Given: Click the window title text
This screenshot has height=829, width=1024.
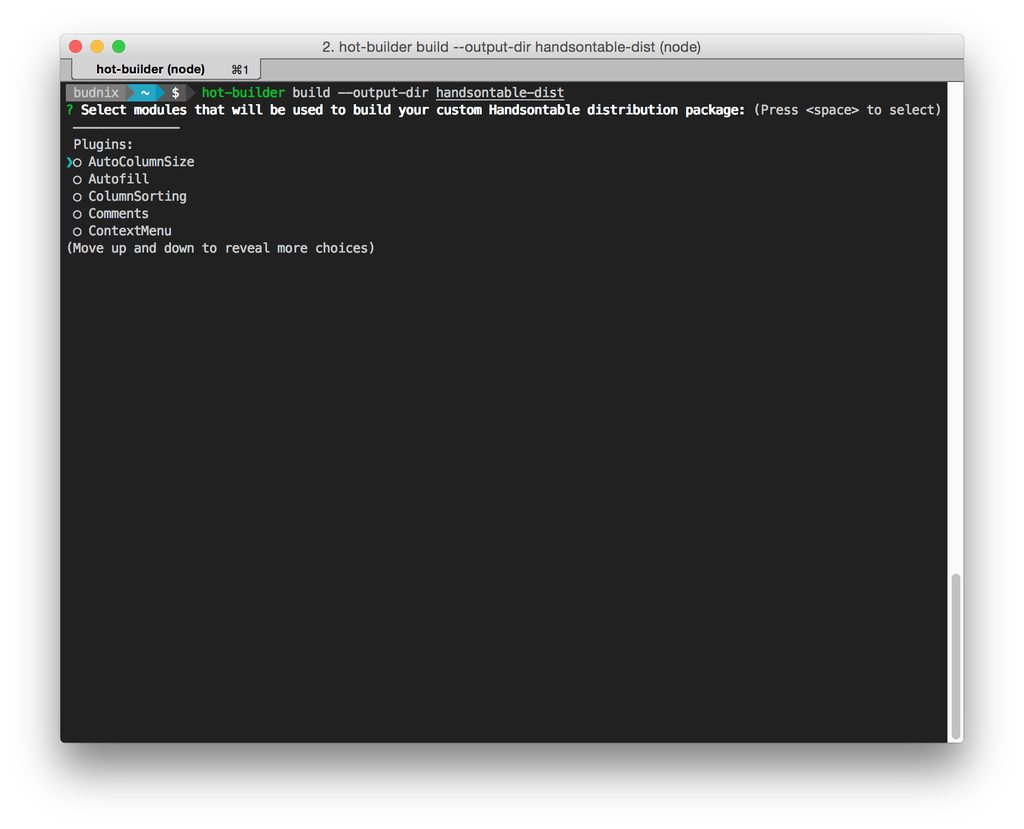Looking at the screenshot, I should coord(511,47).
